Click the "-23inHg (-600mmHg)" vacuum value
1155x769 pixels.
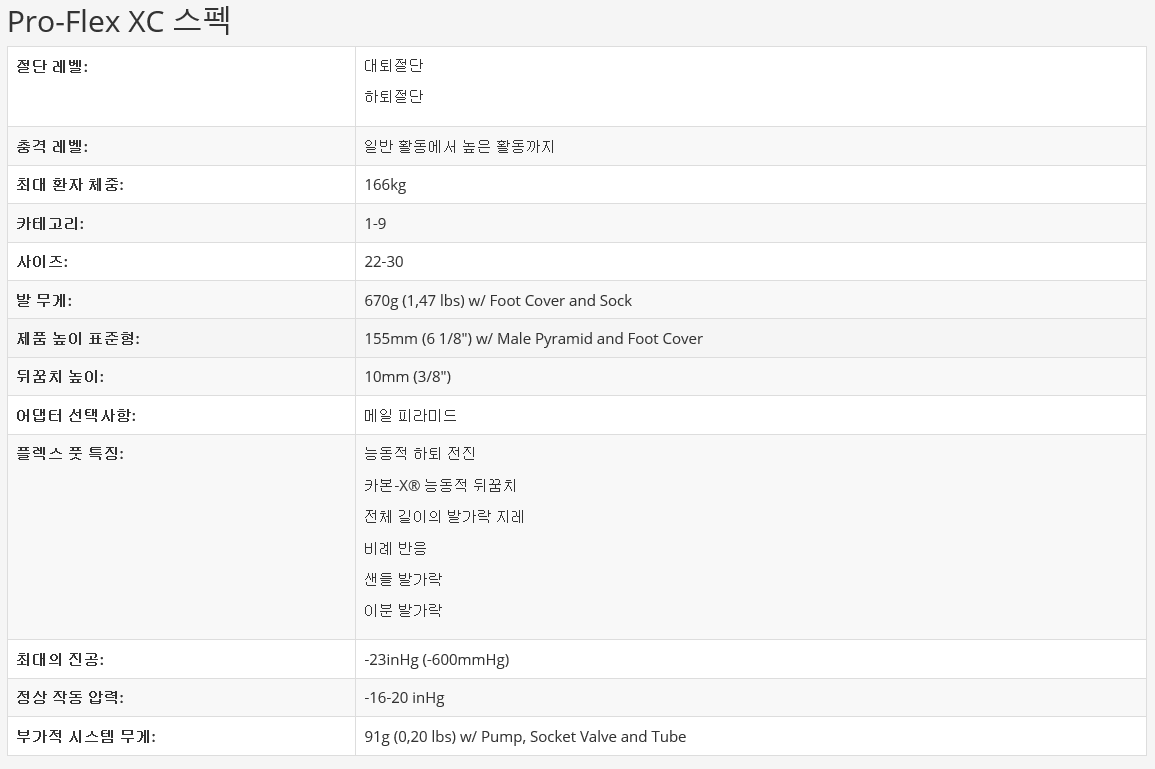point(437,660)
